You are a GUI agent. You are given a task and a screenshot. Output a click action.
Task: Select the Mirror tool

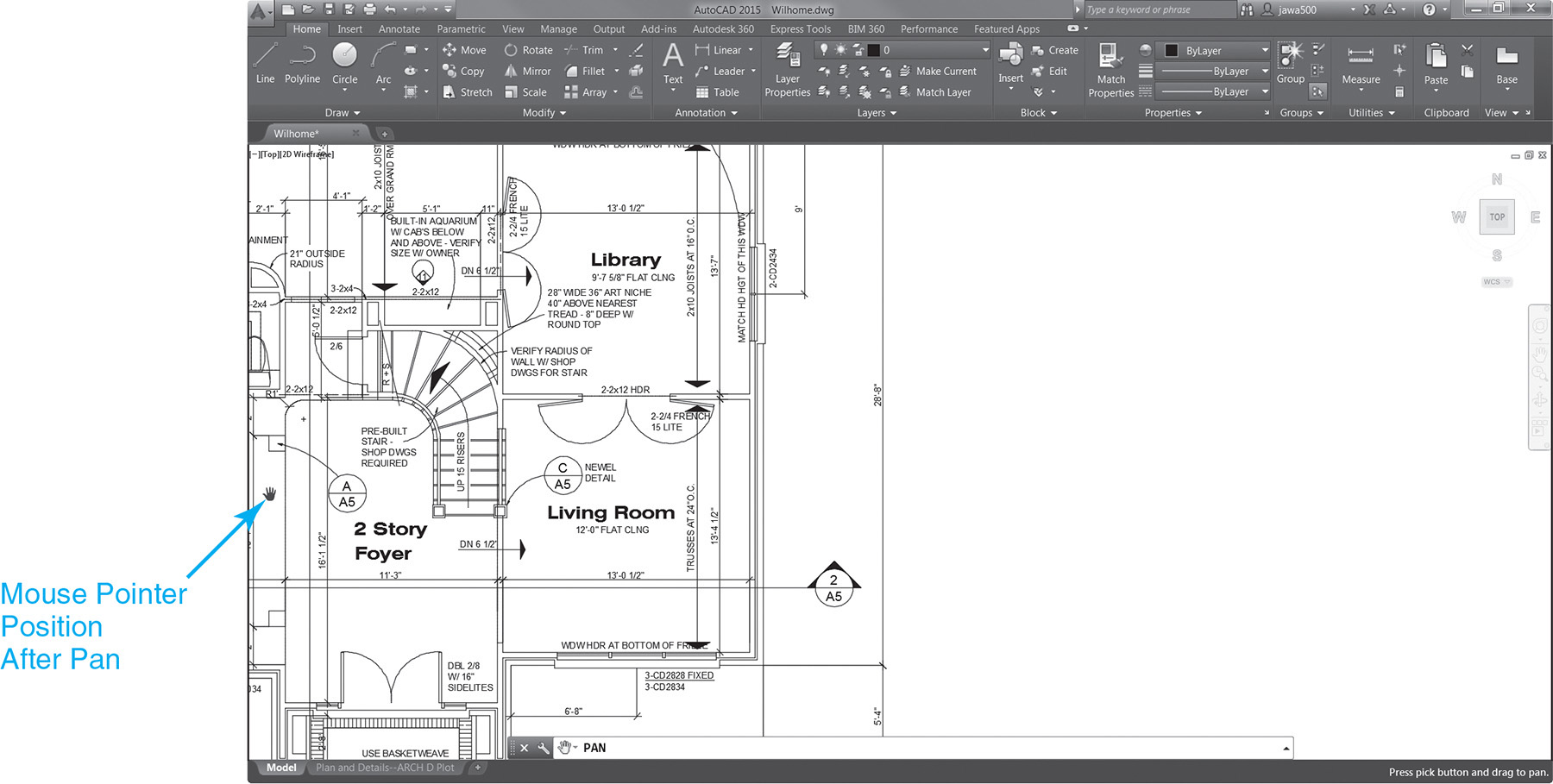[527, 71]
